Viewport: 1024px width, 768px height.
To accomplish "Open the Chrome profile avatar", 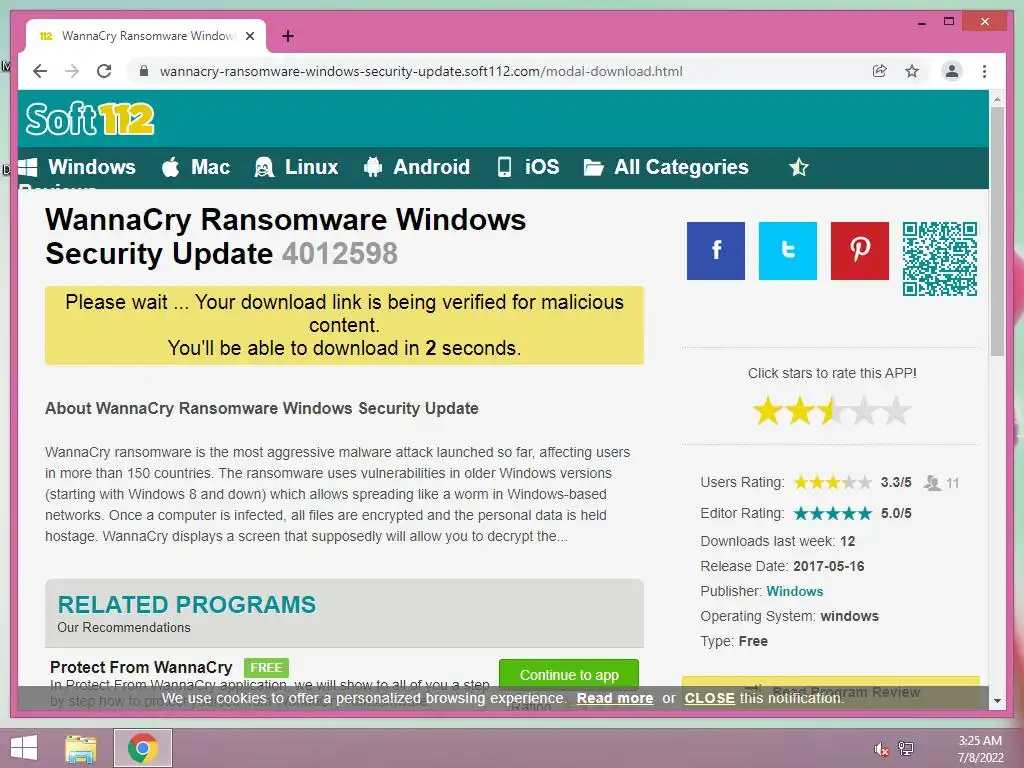I will coord(952,71).
